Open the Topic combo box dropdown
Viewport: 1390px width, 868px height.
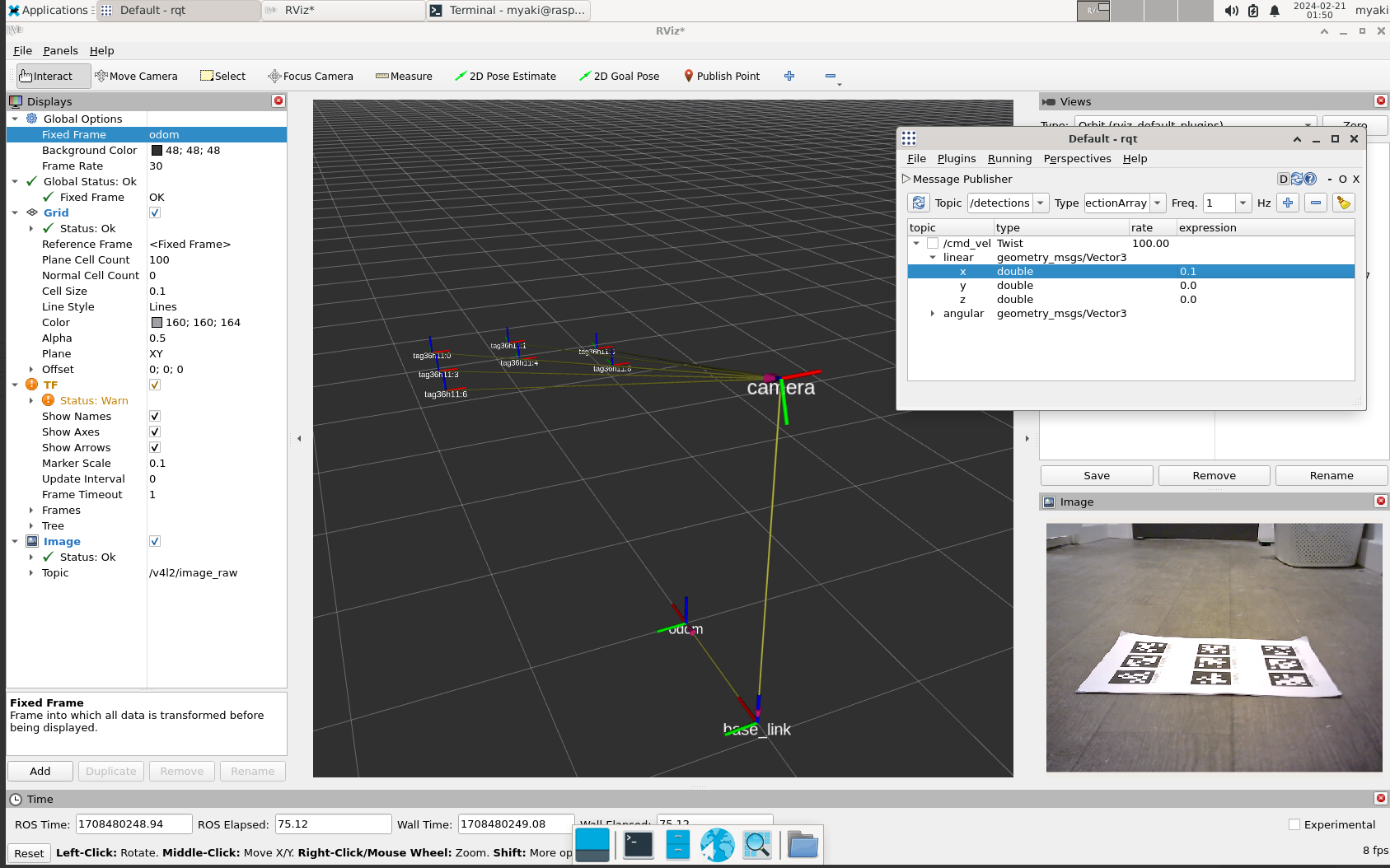1041,203
